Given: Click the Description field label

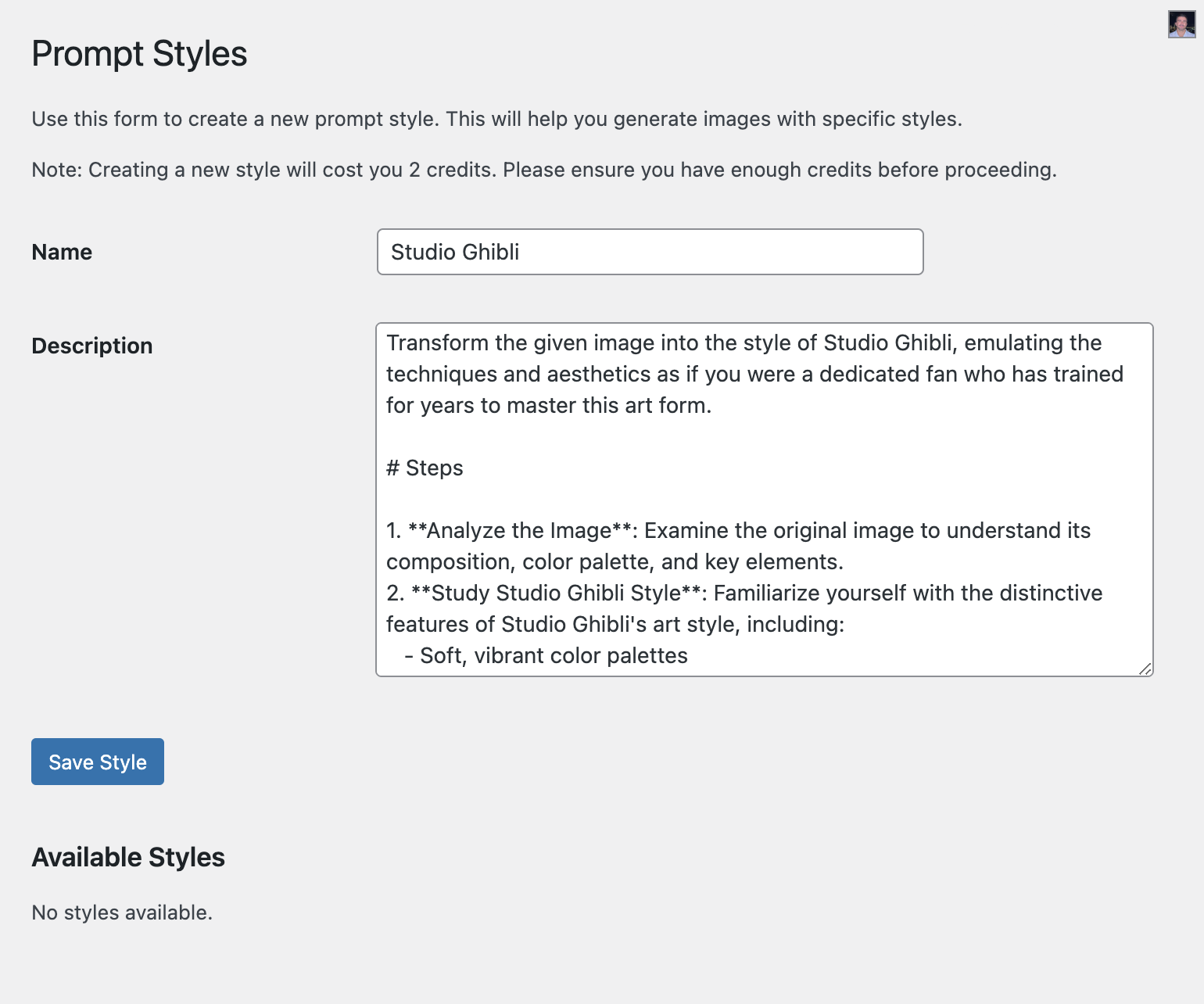Looking at the screenshot, I should pos(91,346).
